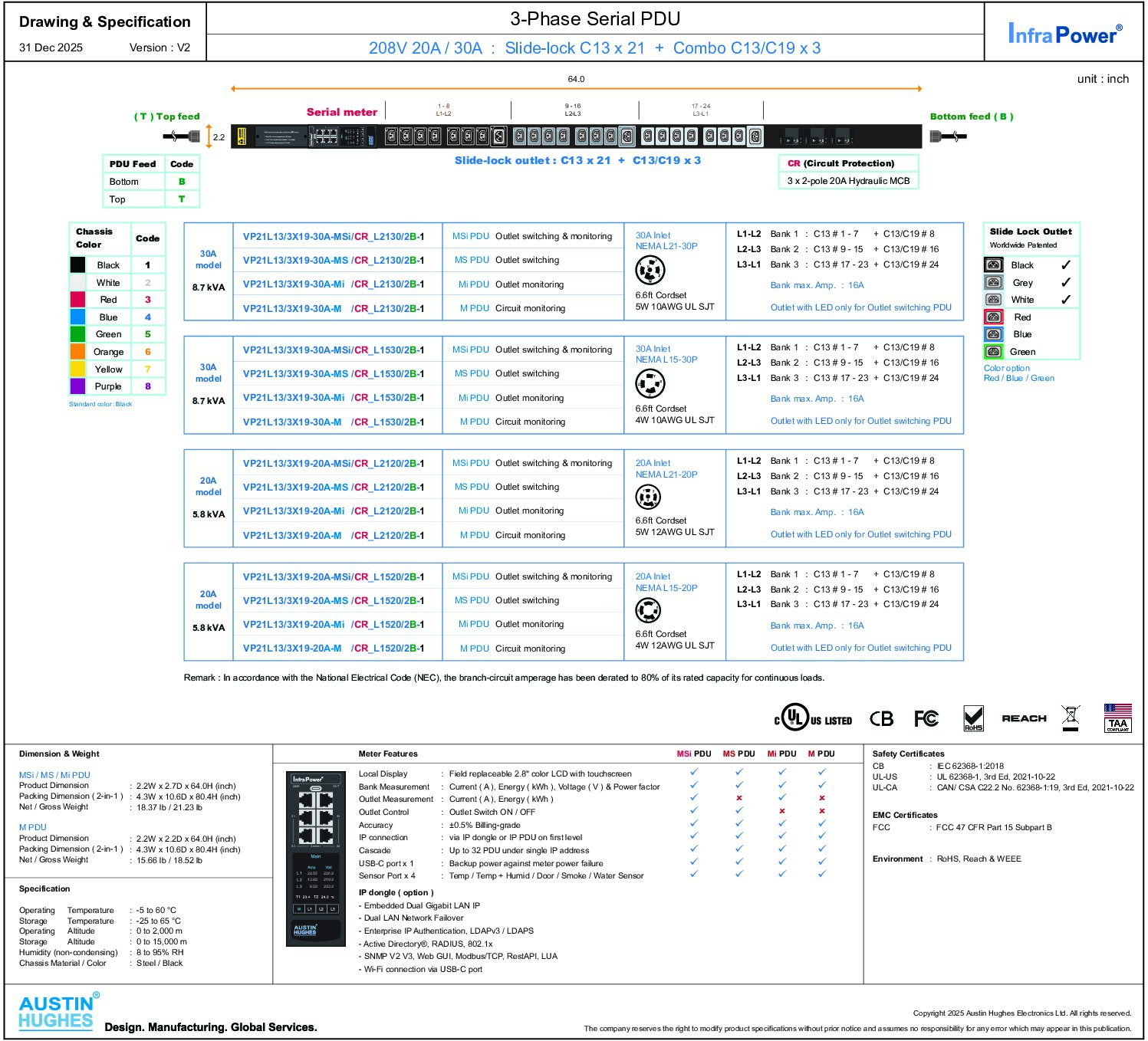This screenshot has width=1148, height=1041.
Task: Click the TAA Compliant flag icon
Action: click(x=1117, y=718)
